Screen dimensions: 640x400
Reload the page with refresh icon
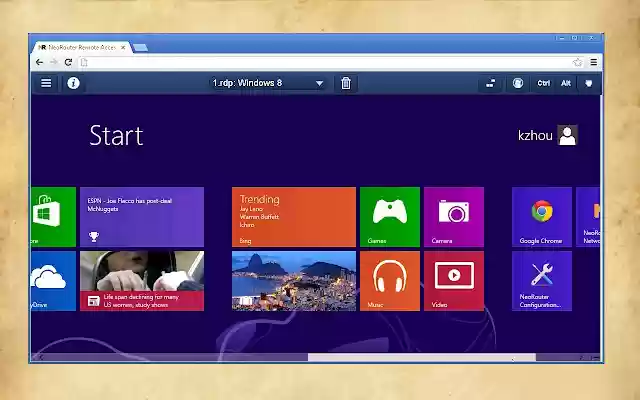click(x=68, y=62)
